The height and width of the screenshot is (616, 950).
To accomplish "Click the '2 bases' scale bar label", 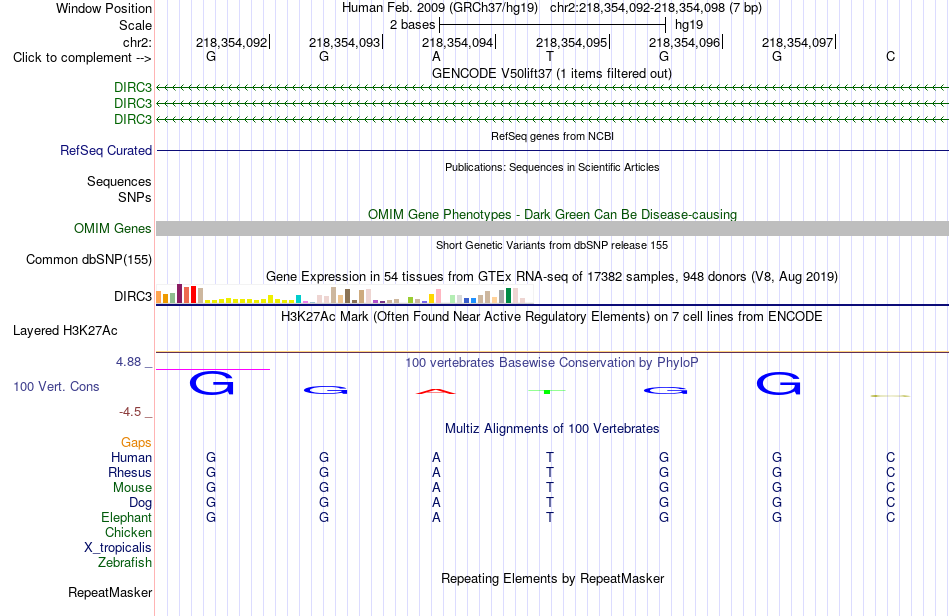I will point(412,25).
